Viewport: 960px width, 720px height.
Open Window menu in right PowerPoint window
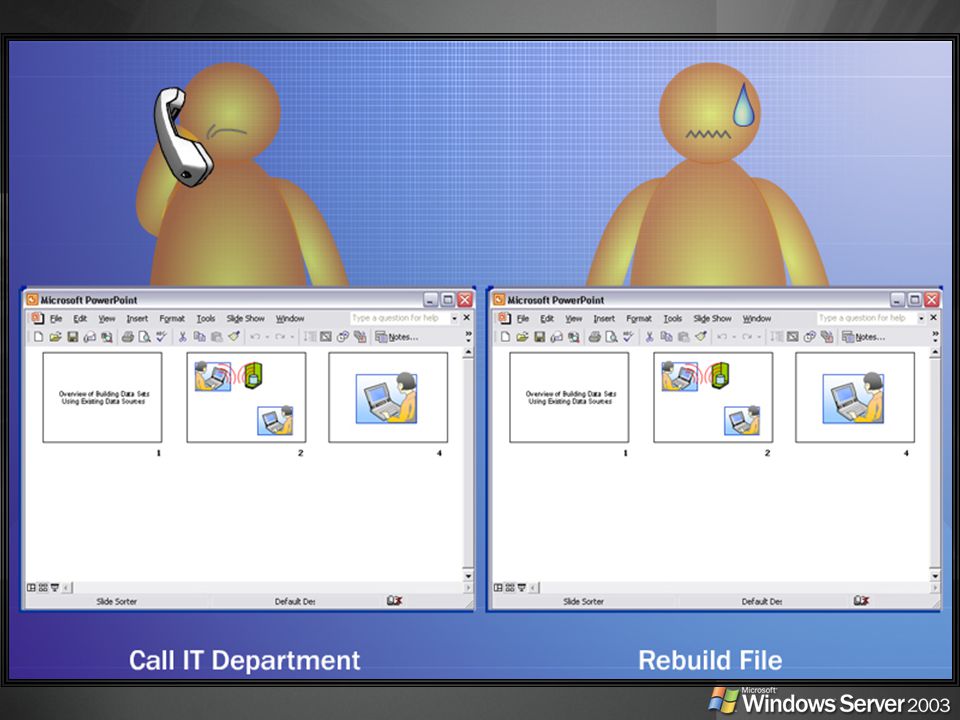[757, 318]
